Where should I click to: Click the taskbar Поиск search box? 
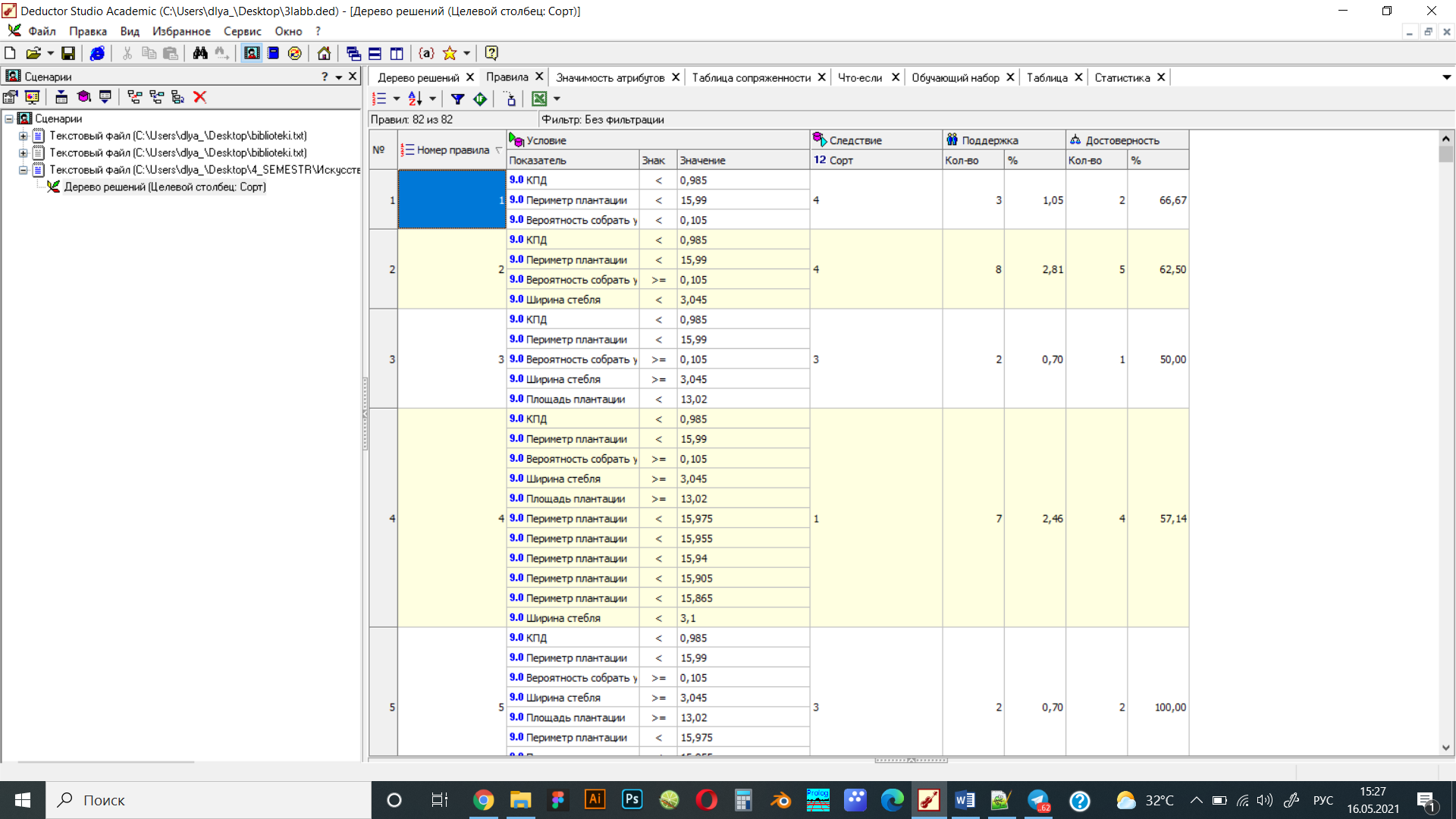(209, 800)
